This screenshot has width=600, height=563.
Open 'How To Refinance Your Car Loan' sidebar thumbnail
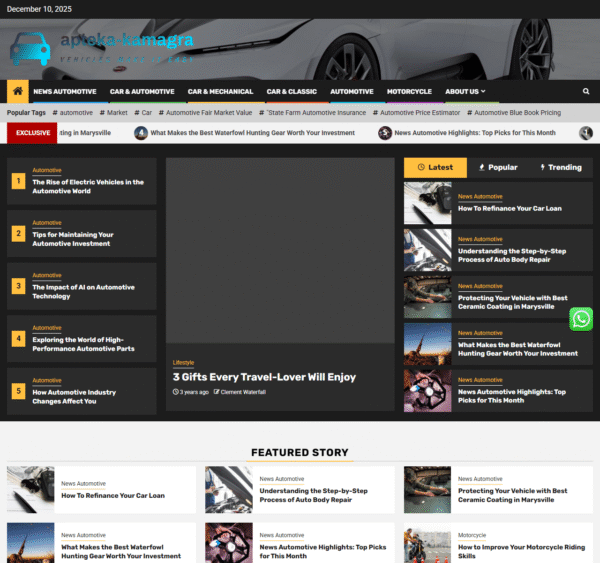[x=427, y=203]
